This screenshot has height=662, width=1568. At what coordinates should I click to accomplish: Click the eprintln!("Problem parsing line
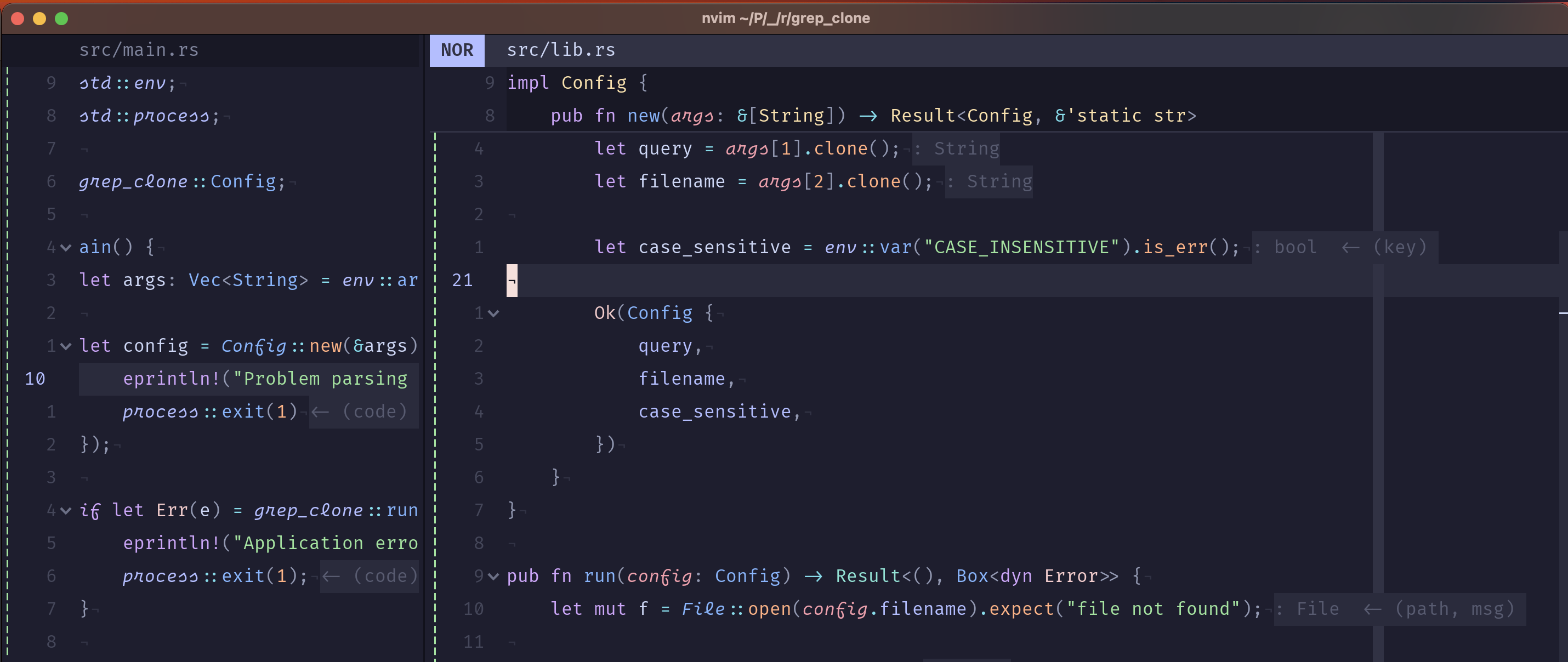pyautogui.click(x=265, y=379)
